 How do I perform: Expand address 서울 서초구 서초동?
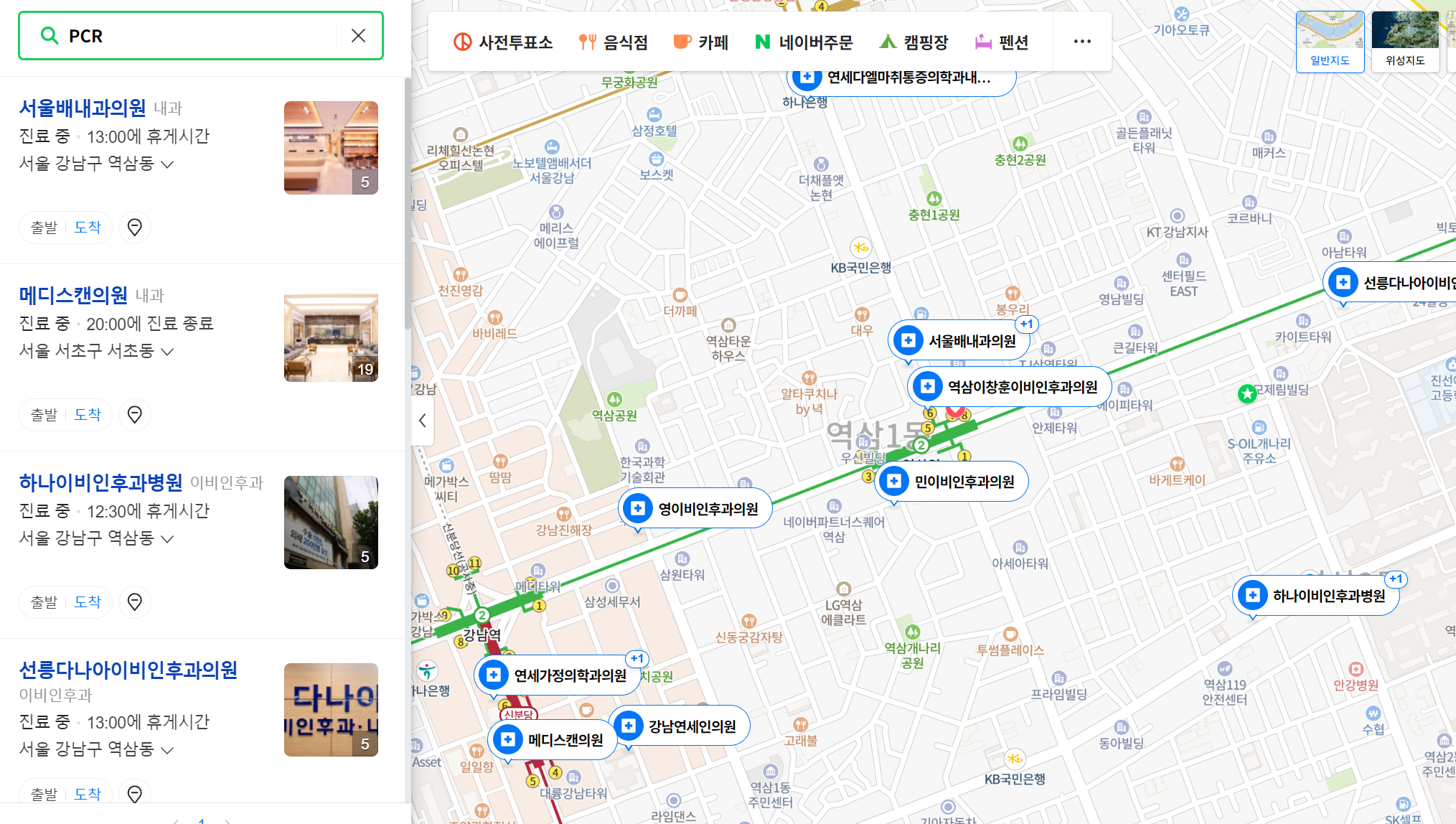tap(167, 352)
